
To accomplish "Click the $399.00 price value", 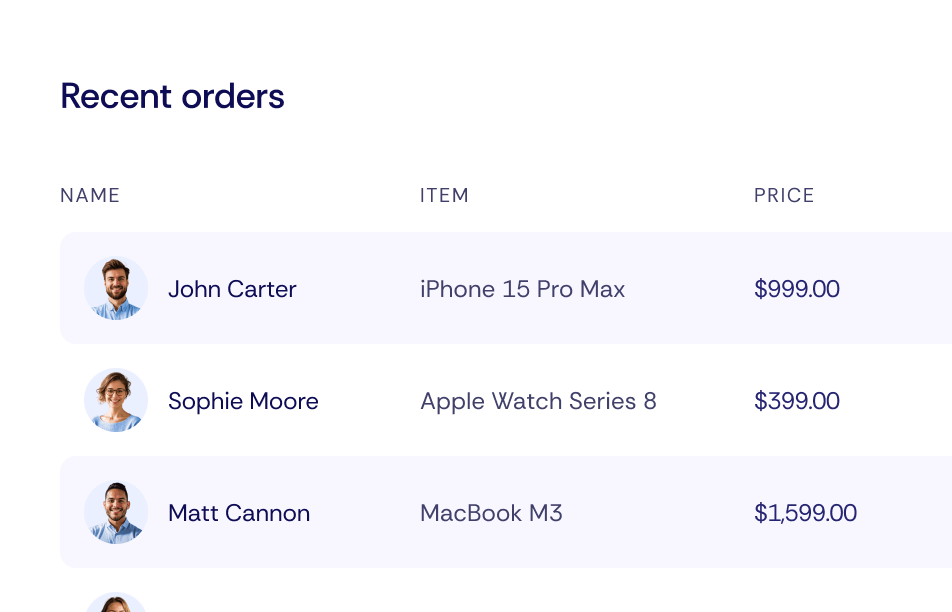I will pyautogui.click(x=797, y=401).
